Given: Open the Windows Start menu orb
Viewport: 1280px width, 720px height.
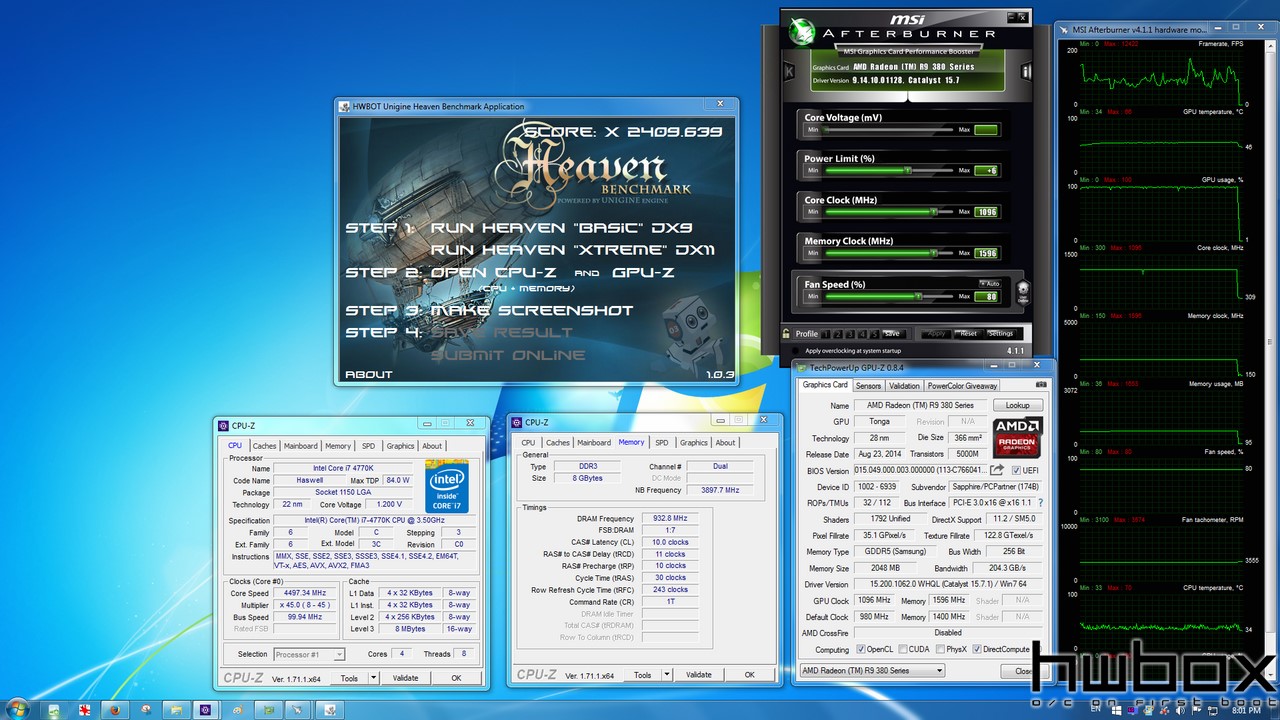Looking at the screenshot, I should click(x=18, y=709).
